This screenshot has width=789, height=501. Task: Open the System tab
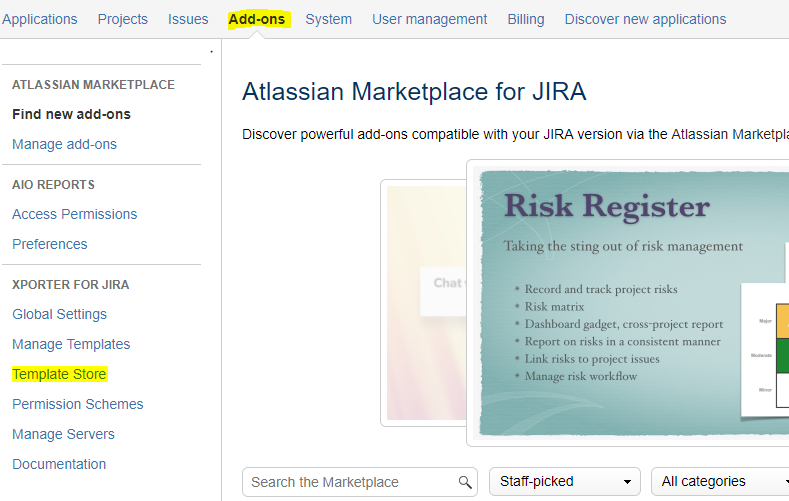tap(329, 19)
